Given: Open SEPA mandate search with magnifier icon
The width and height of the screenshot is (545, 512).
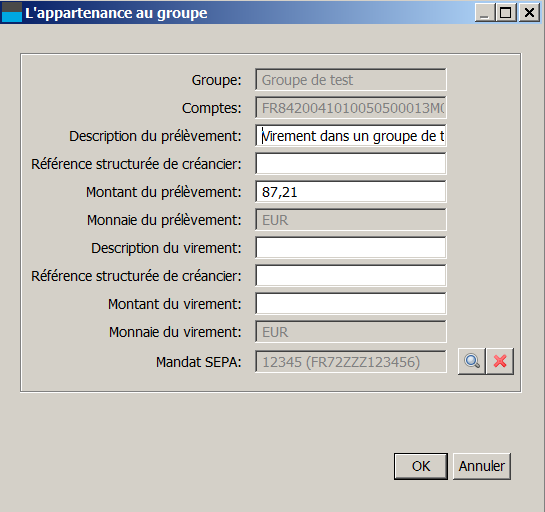Looking at the screenshot, I should click(472, 361).
